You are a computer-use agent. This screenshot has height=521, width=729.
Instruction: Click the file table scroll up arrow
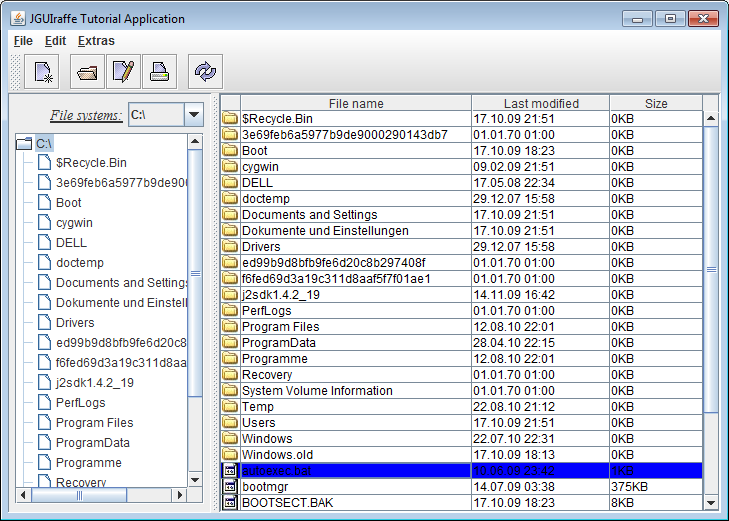coord(711,119)
